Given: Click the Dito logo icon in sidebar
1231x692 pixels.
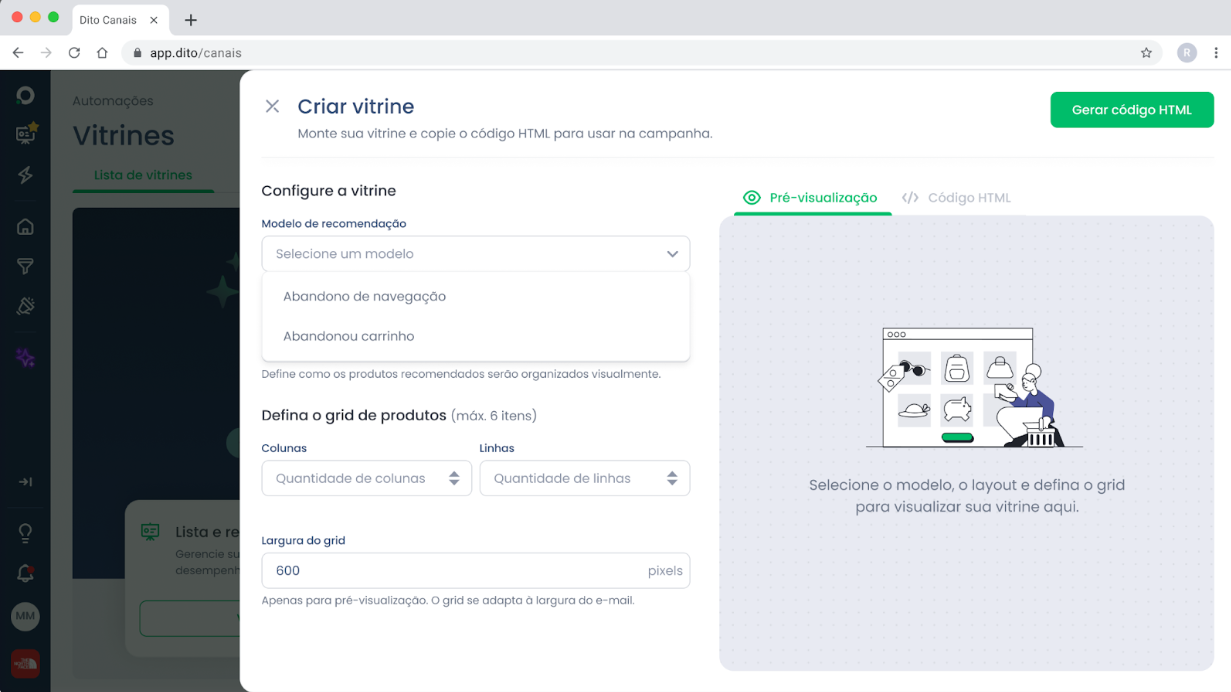Looking at the screenshot, I should point(26,95).
